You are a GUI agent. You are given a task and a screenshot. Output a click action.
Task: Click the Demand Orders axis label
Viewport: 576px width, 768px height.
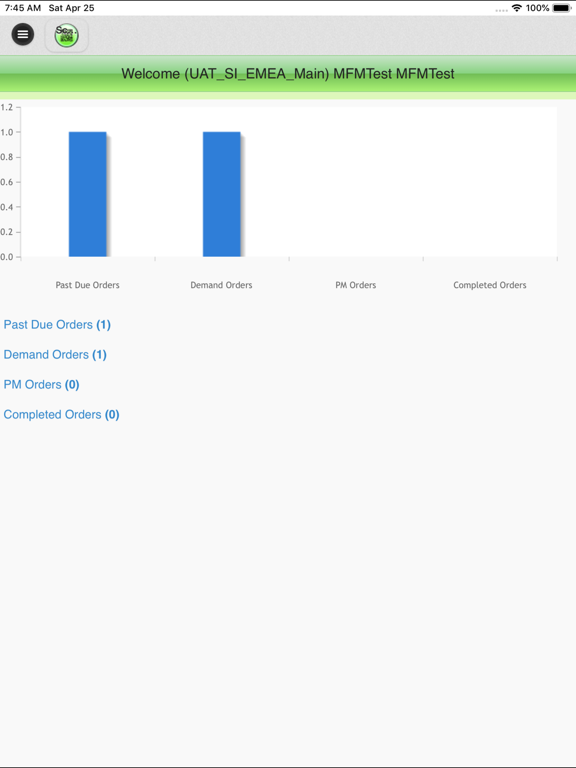tap(221, 285)
